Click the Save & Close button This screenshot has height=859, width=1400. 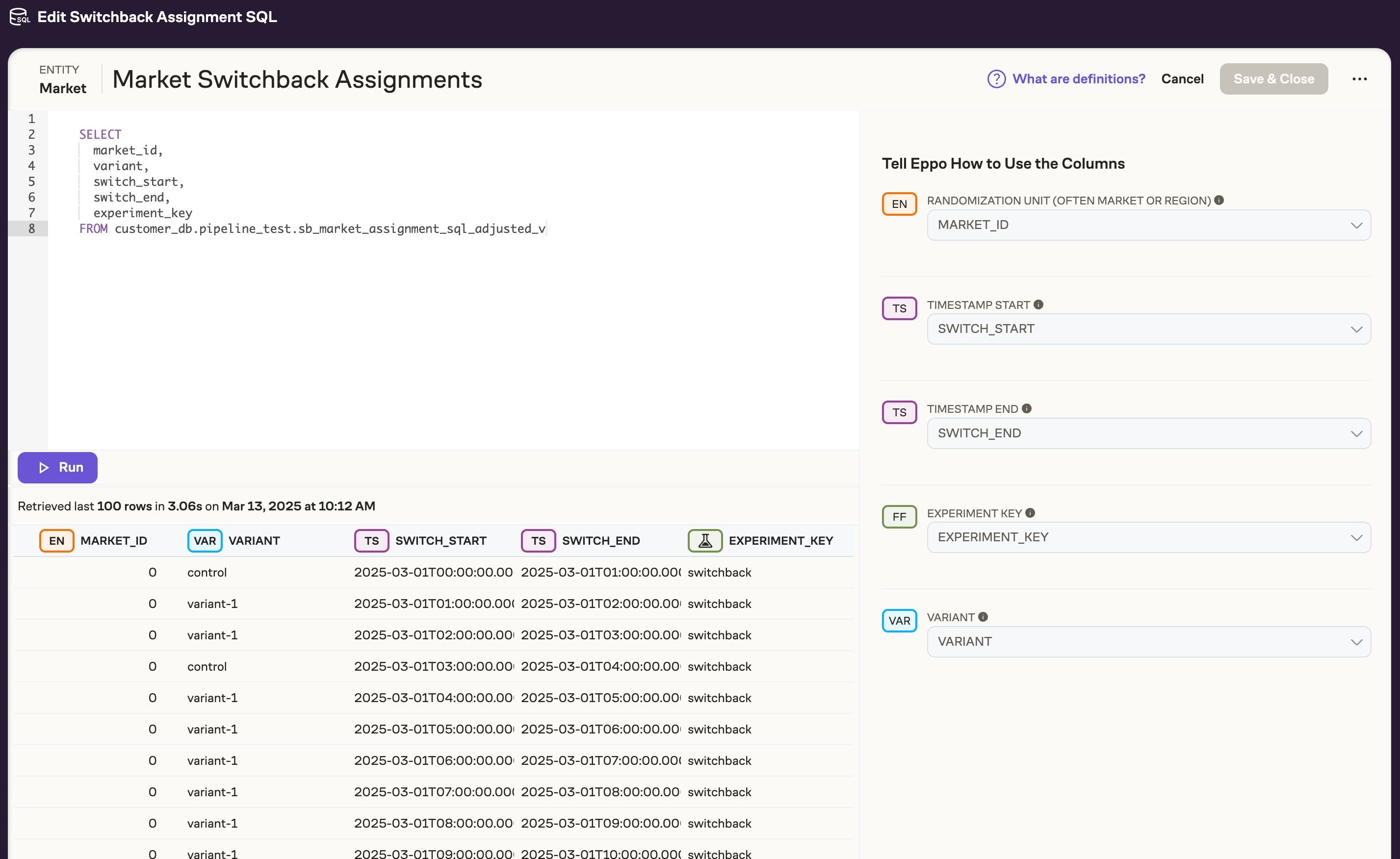pos(1274,79)
